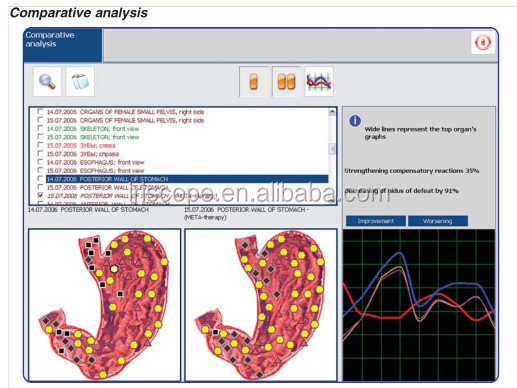This screenshot has width=517, height=388.
Task: Click the right stomach META-therapy image
Action: tap(261, 305)
